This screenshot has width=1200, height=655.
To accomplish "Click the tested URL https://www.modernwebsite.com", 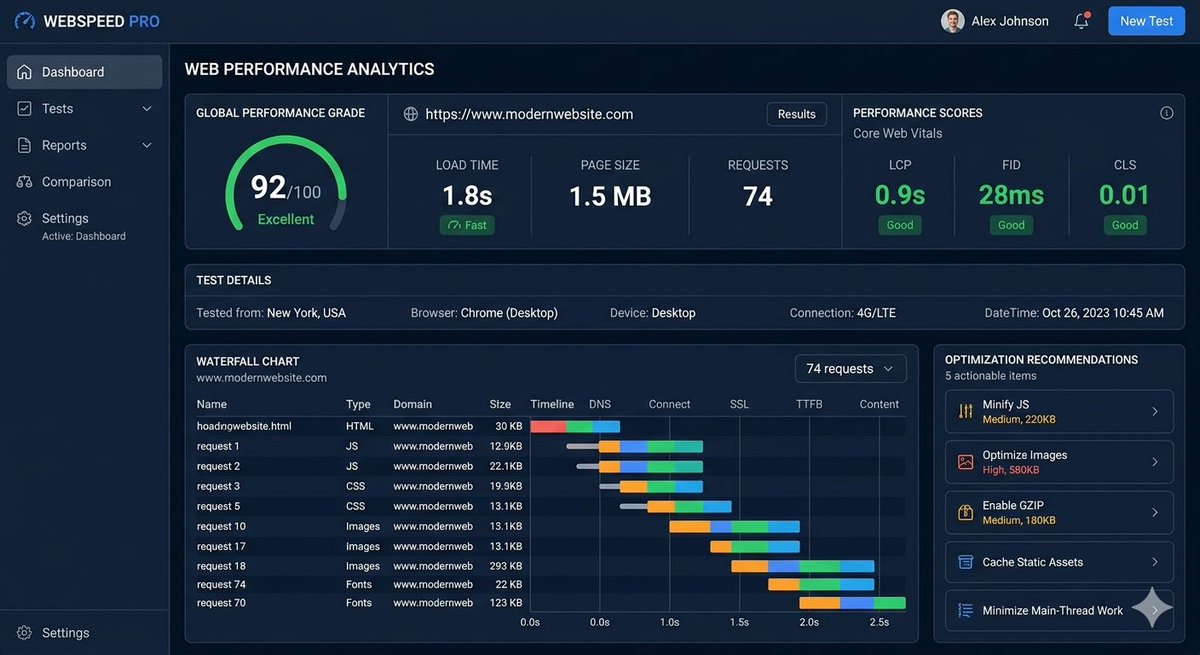I will click(x=529, y=114).
